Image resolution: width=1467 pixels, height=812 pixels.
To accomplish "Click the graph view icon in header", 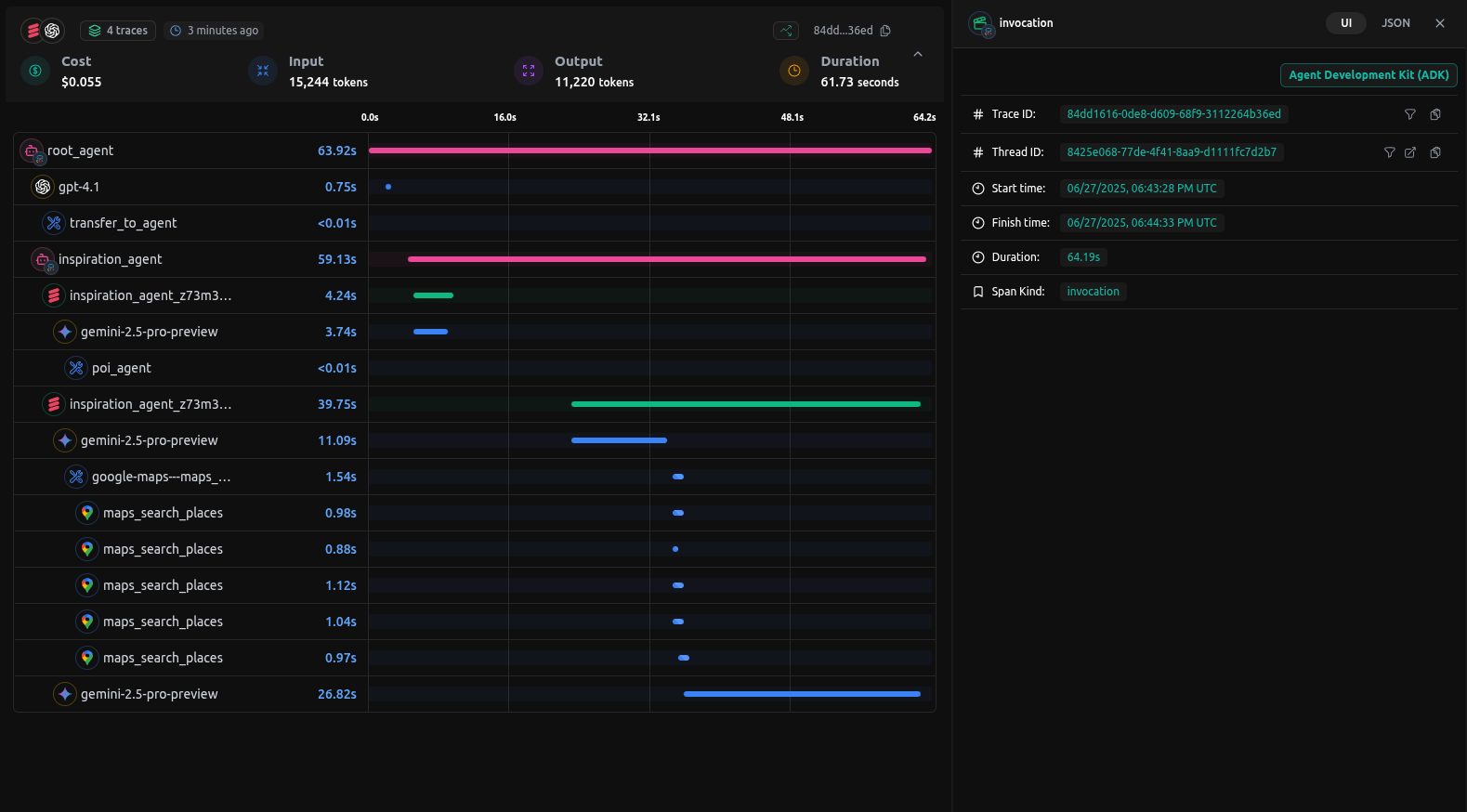I will (x=786, y=31).
